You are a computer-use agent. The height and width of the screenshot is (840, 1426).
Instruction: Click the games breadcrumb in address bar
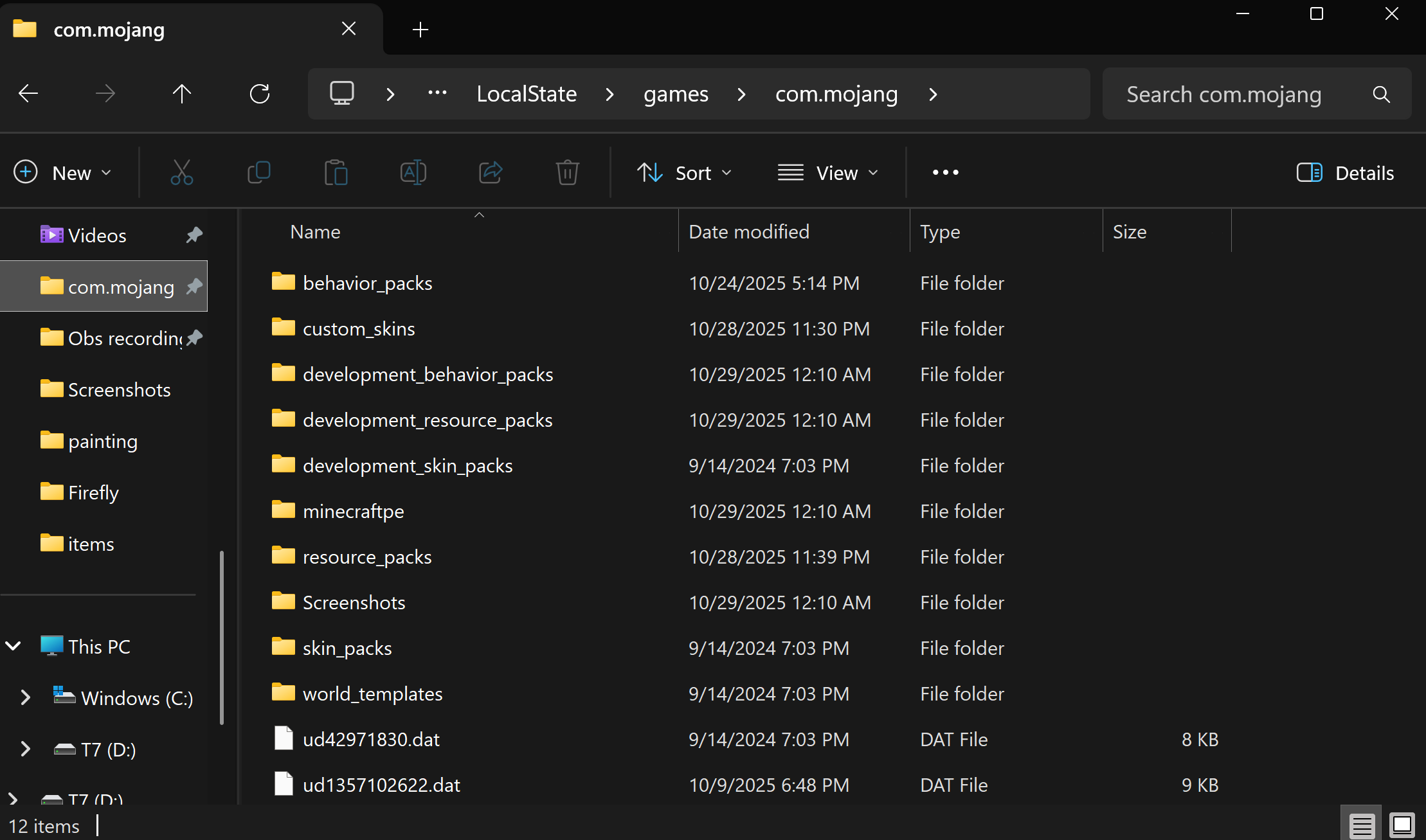click(x=676, y=94)
